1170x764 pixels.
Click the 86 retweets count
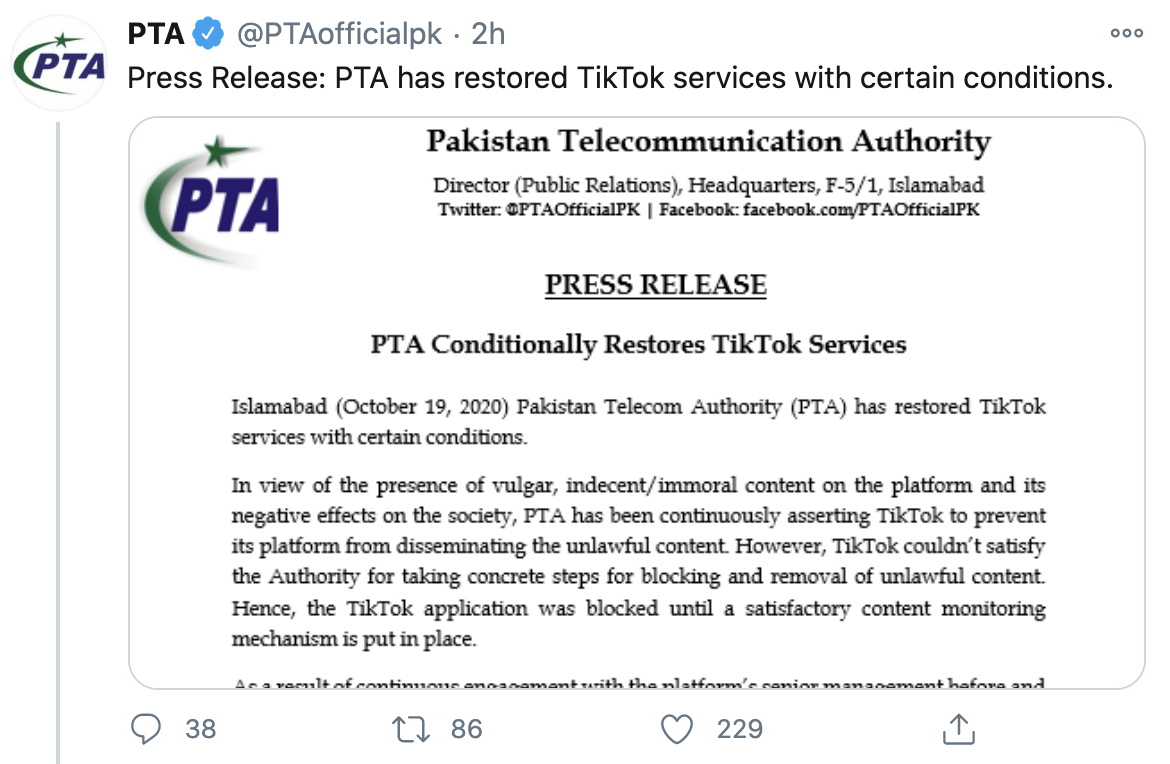tap(466, 729)
